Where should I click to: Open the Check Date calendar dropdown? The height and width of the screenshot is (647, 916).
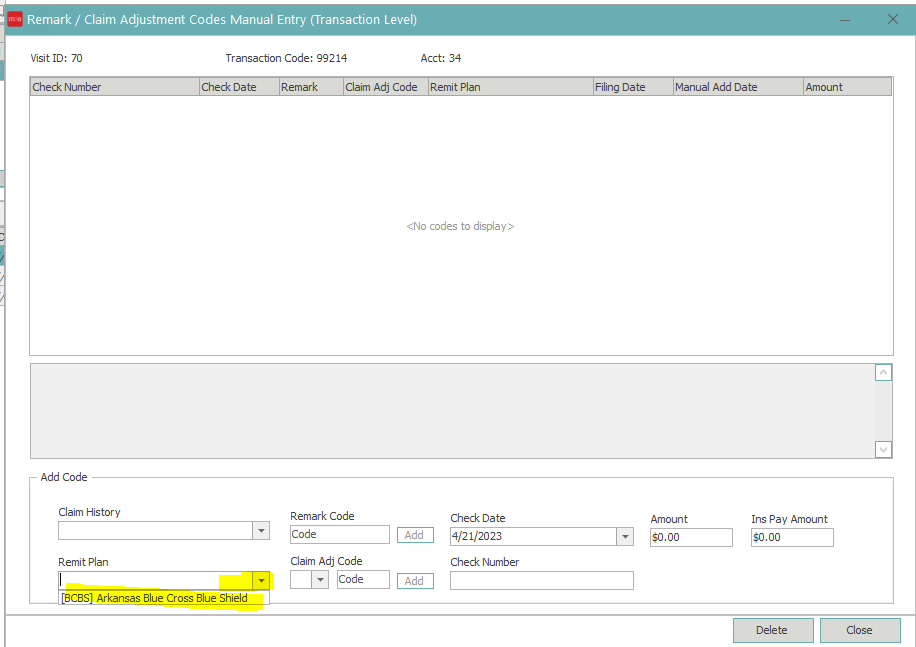[625, 537]
